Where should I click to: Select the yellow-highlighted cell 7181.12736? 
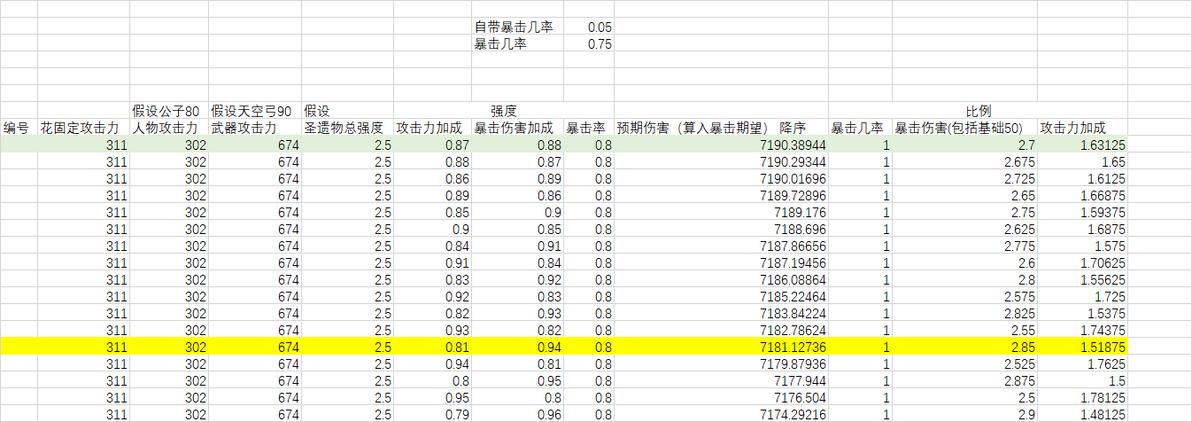coord(721,347)
